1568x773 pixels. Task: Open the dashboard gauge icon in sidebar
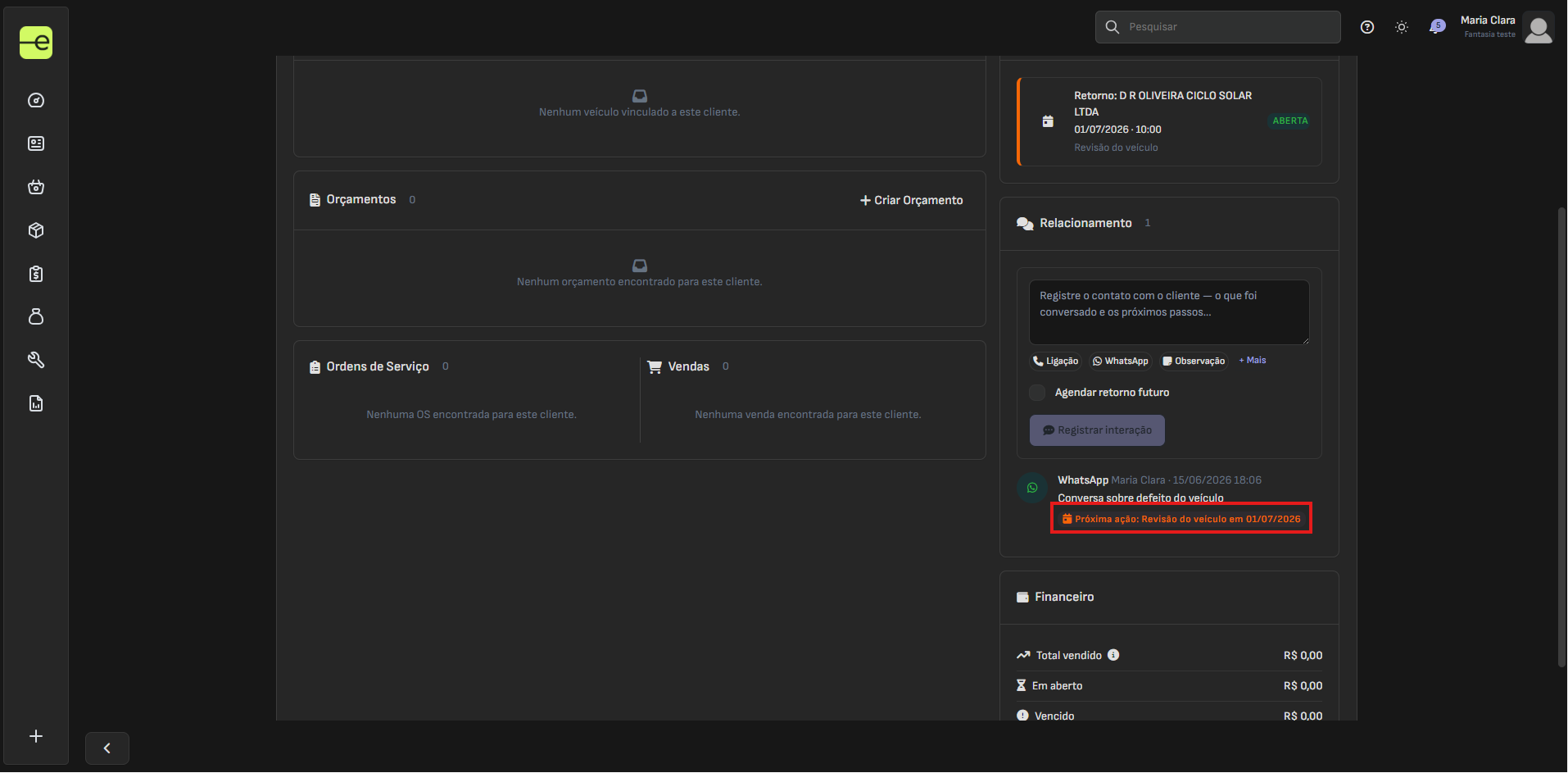coord(36,100)
